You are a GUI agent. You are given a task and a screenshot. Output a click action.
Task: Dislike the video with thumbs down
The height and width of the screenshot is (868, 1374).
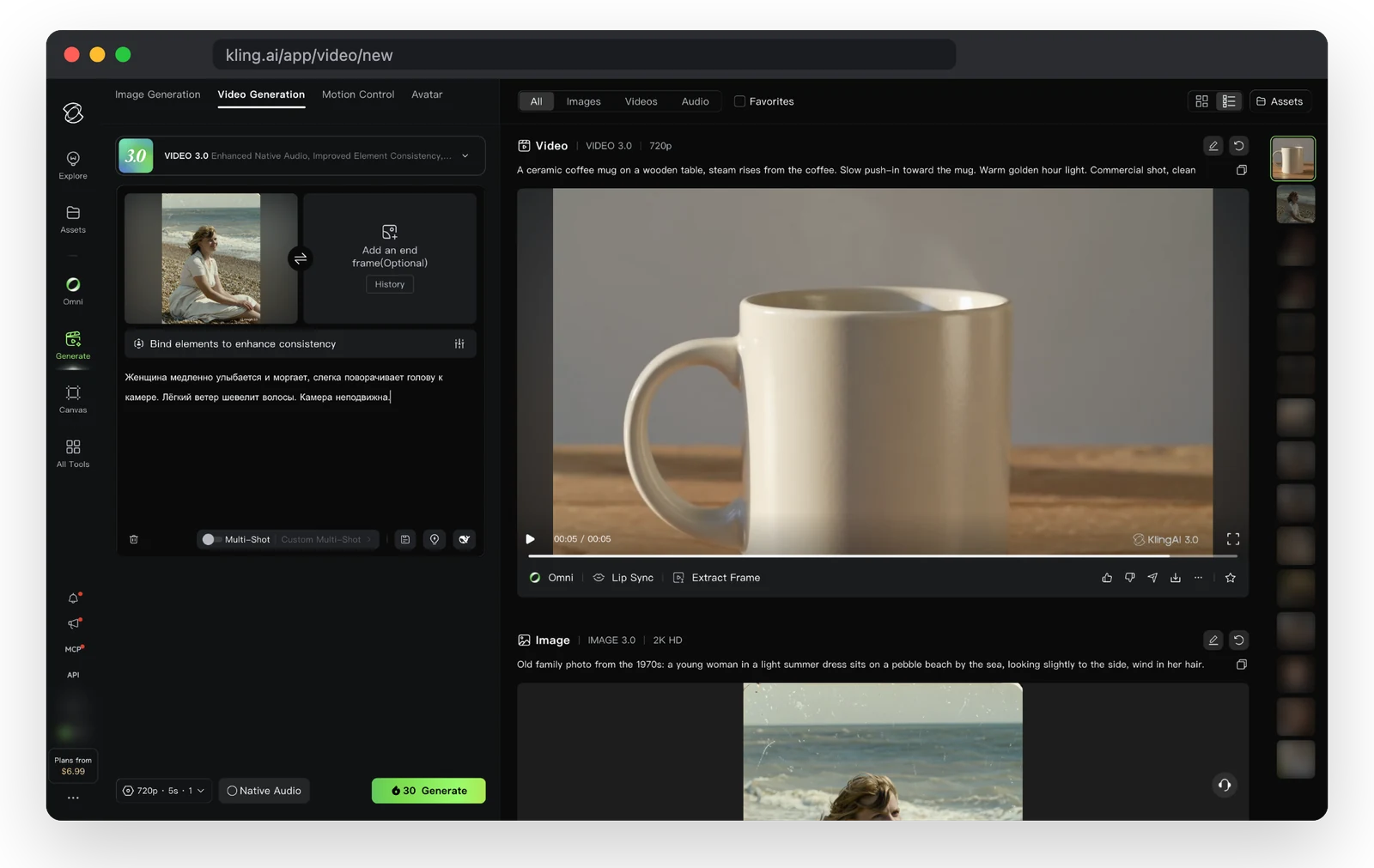(1130, 578)
